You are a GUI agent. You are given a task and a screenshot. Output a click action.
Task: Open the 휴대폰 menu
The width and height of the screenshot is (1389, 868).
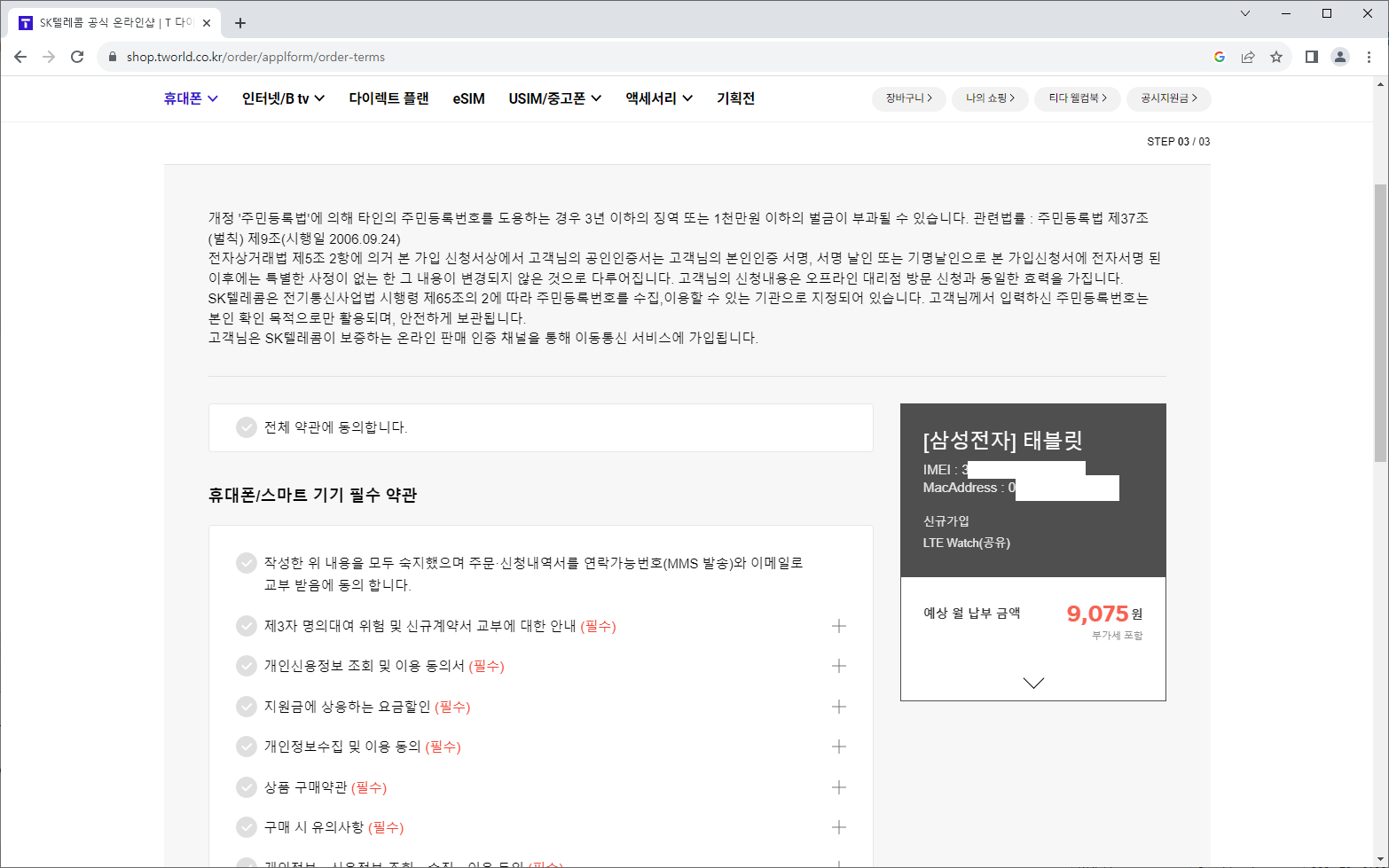(191, 98)
